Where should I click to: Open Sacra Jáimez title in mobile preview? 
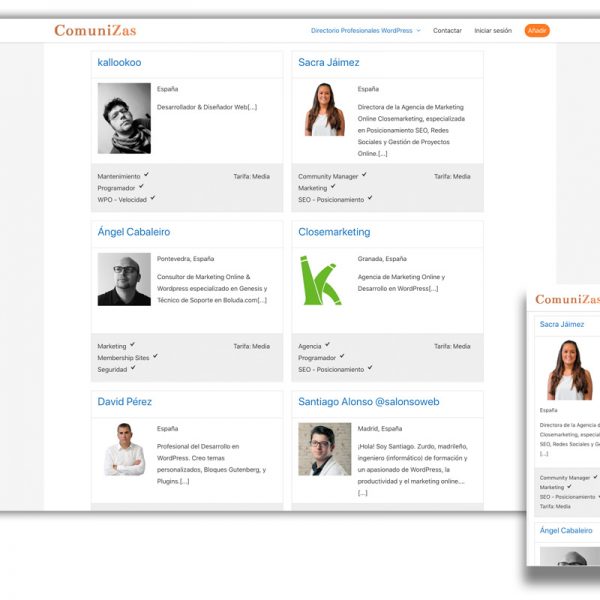coord(562,324)
